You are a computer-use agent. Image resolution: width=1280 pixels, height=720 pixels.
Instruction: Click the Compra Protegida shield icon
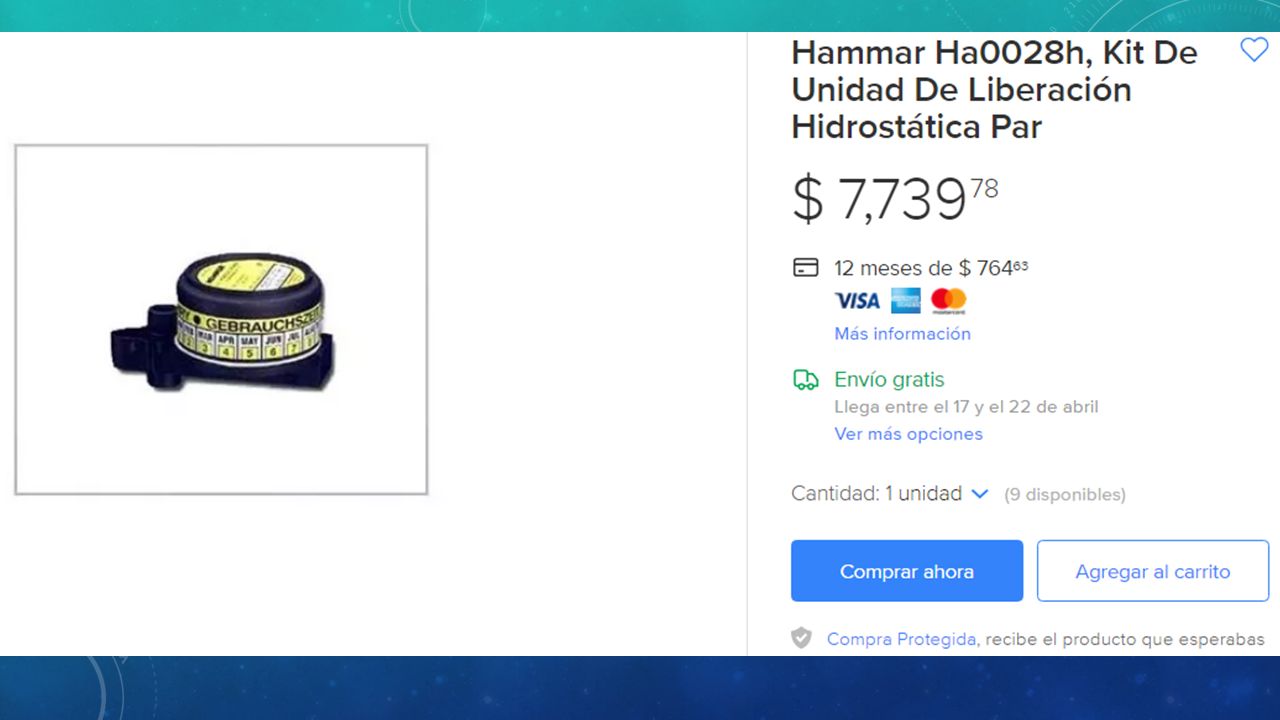point(801,638)
